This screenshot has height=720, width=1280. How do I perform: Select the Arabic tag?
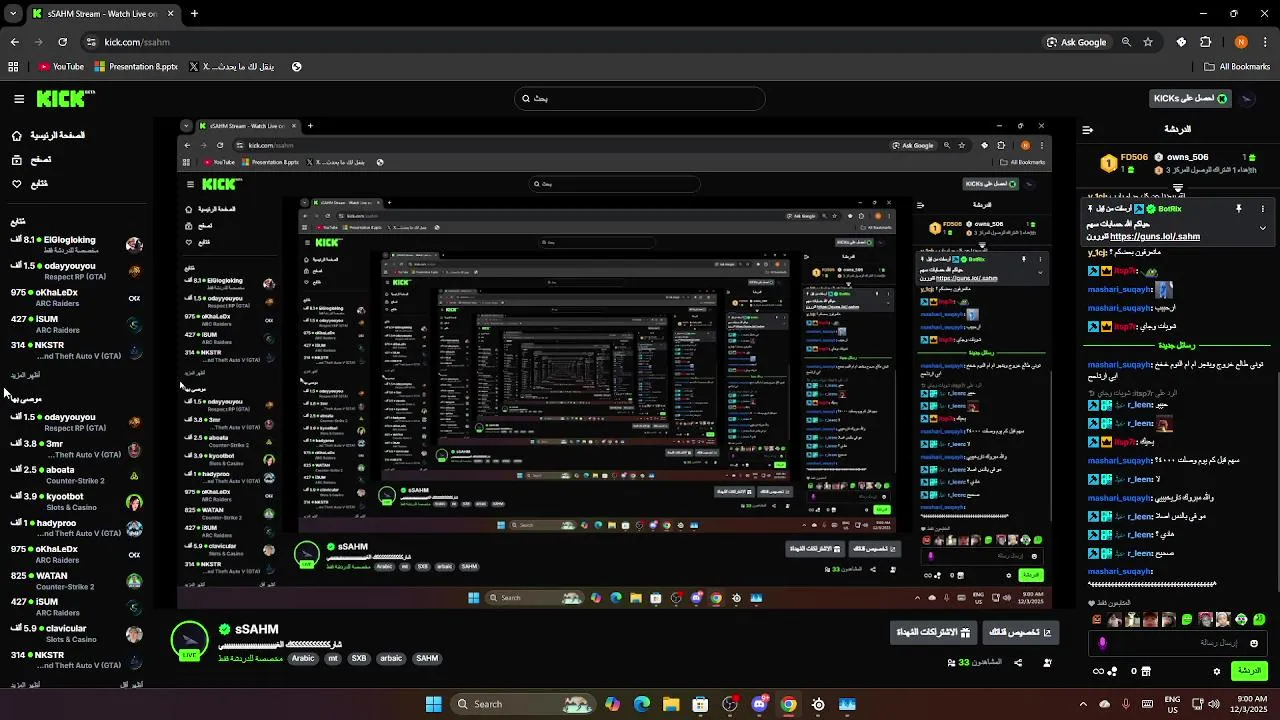303,659
